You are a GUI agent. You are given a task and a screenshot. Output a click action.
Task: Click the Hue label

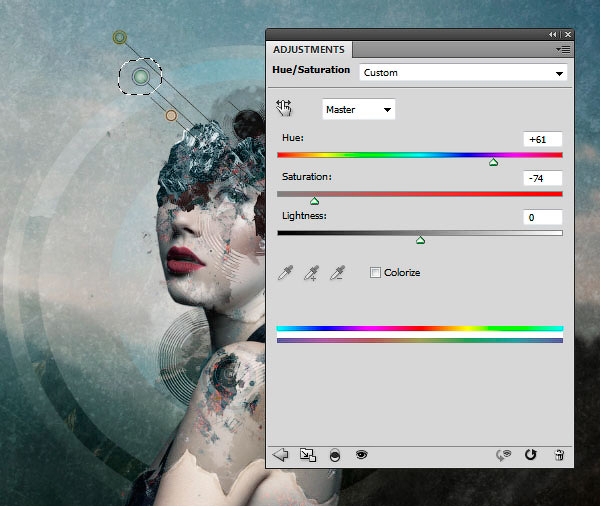click(x=293, y=138)
